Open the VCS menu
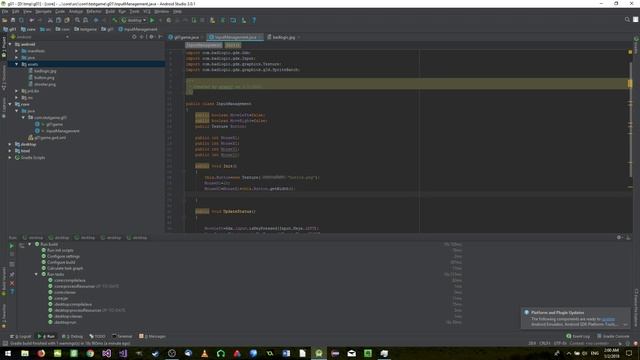Image resolution: width=640 pixels, height=360 pixels. point(147,11)
